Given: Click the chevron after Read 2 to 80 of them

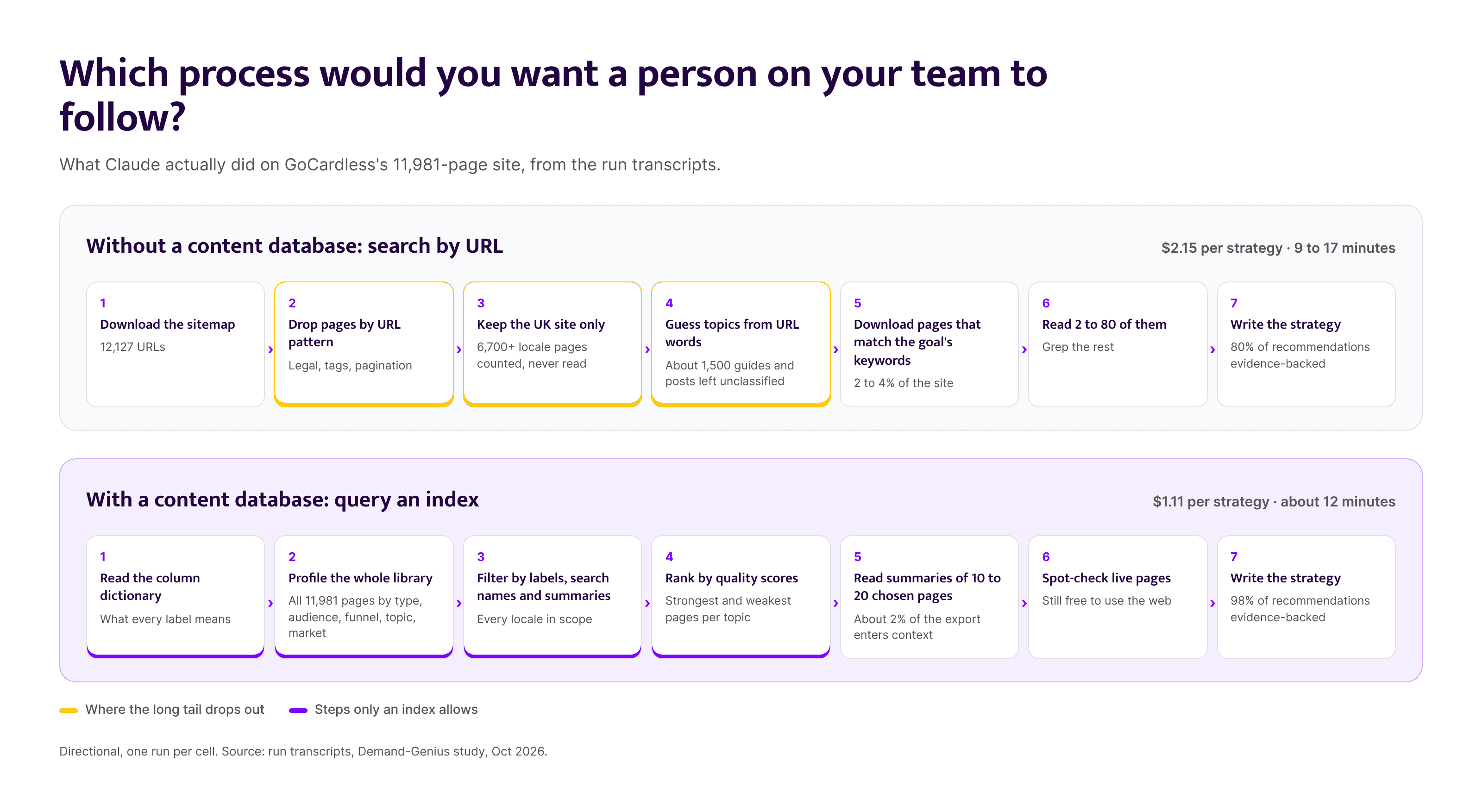Looking at the screenshot, I should point(1212,350).
